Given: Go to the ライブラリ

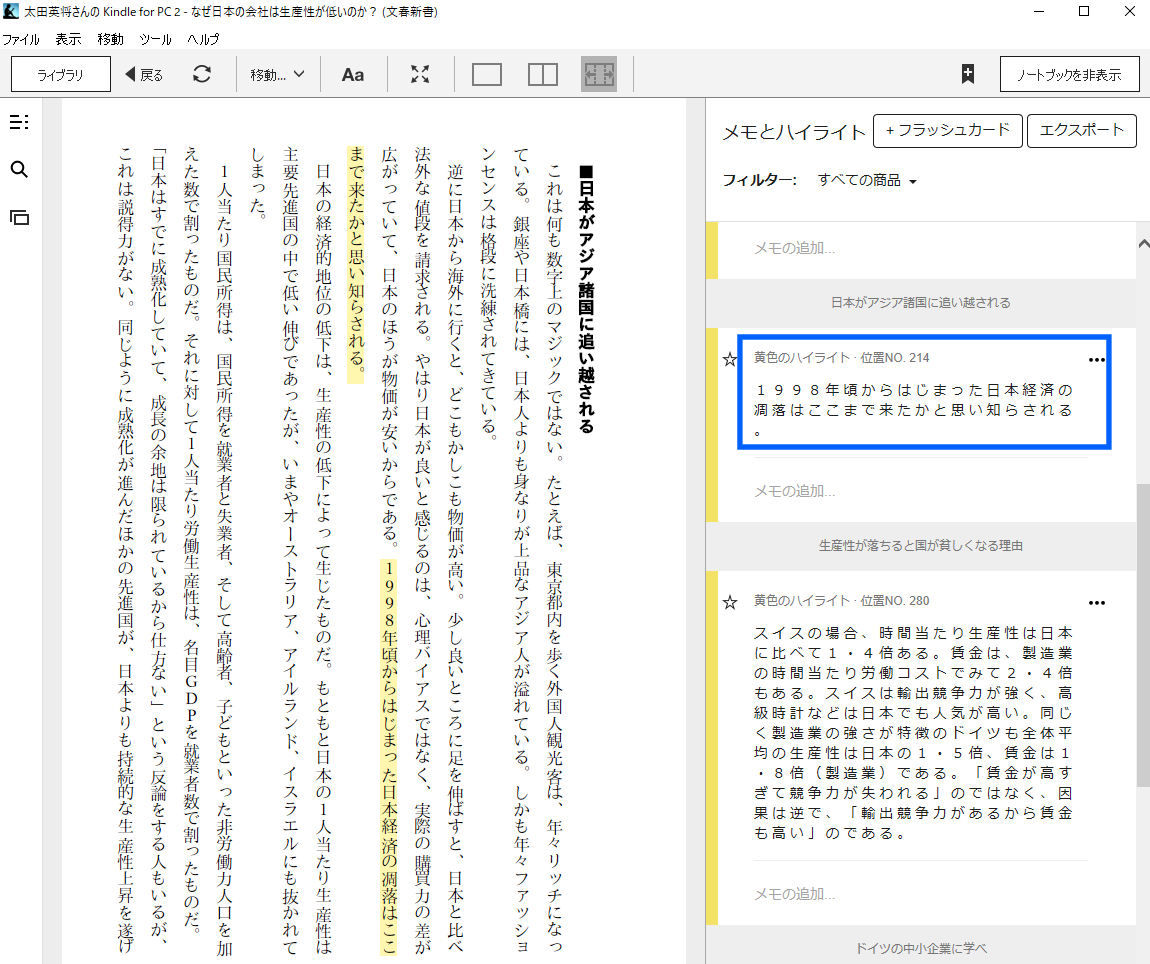Looking at the screenshot, I should (x=61, y=74).
